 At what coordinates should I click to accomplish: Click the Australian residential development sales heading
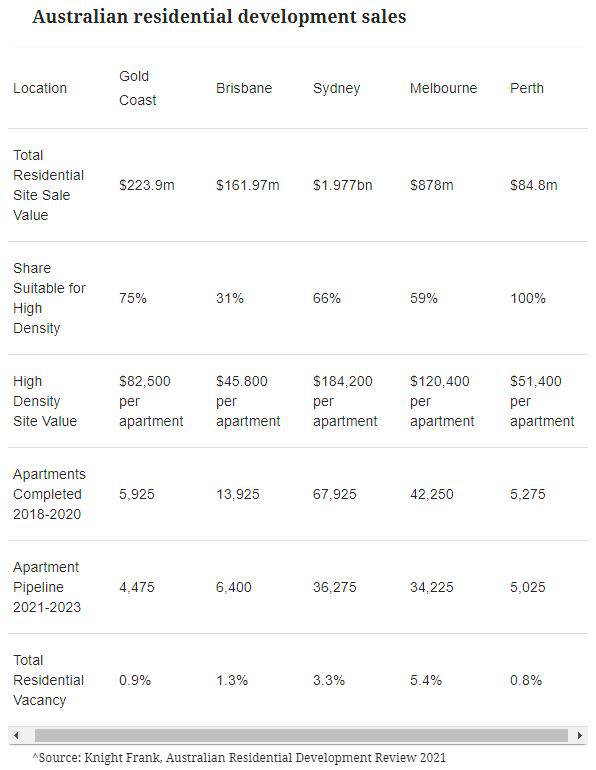(219, 17)
